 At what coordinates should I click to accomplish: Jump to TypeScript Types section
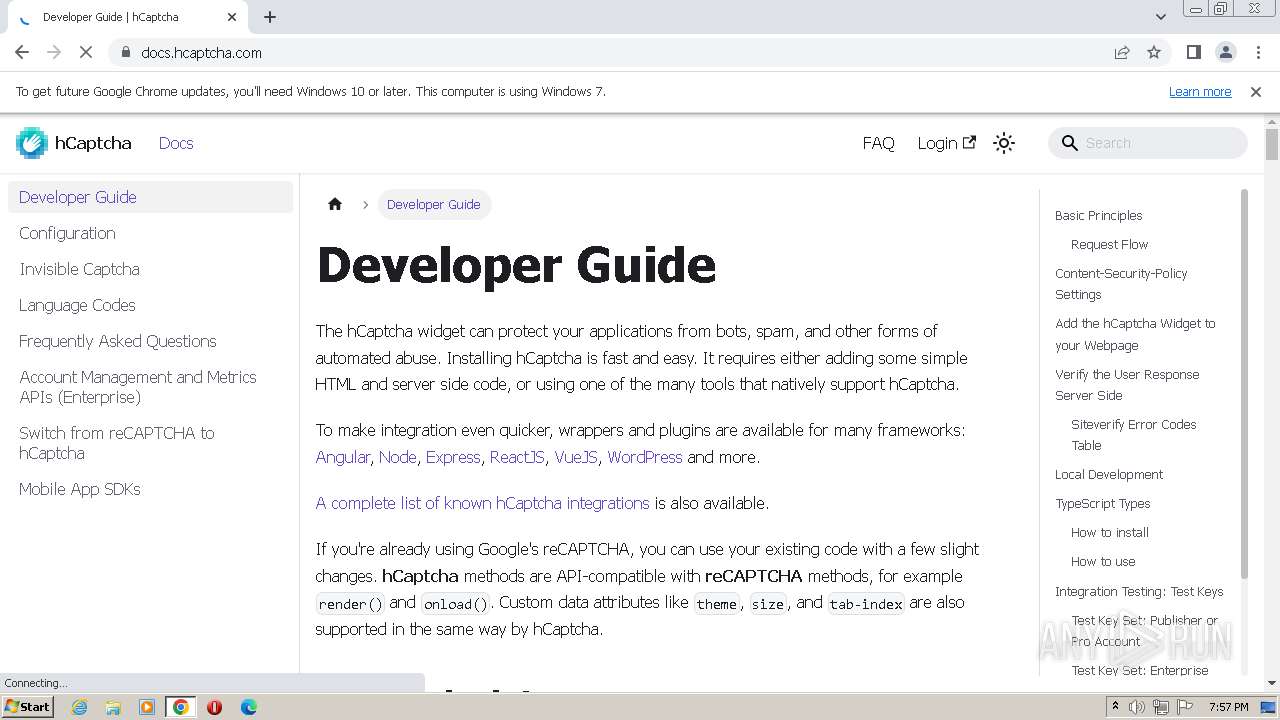[1102, 503]
